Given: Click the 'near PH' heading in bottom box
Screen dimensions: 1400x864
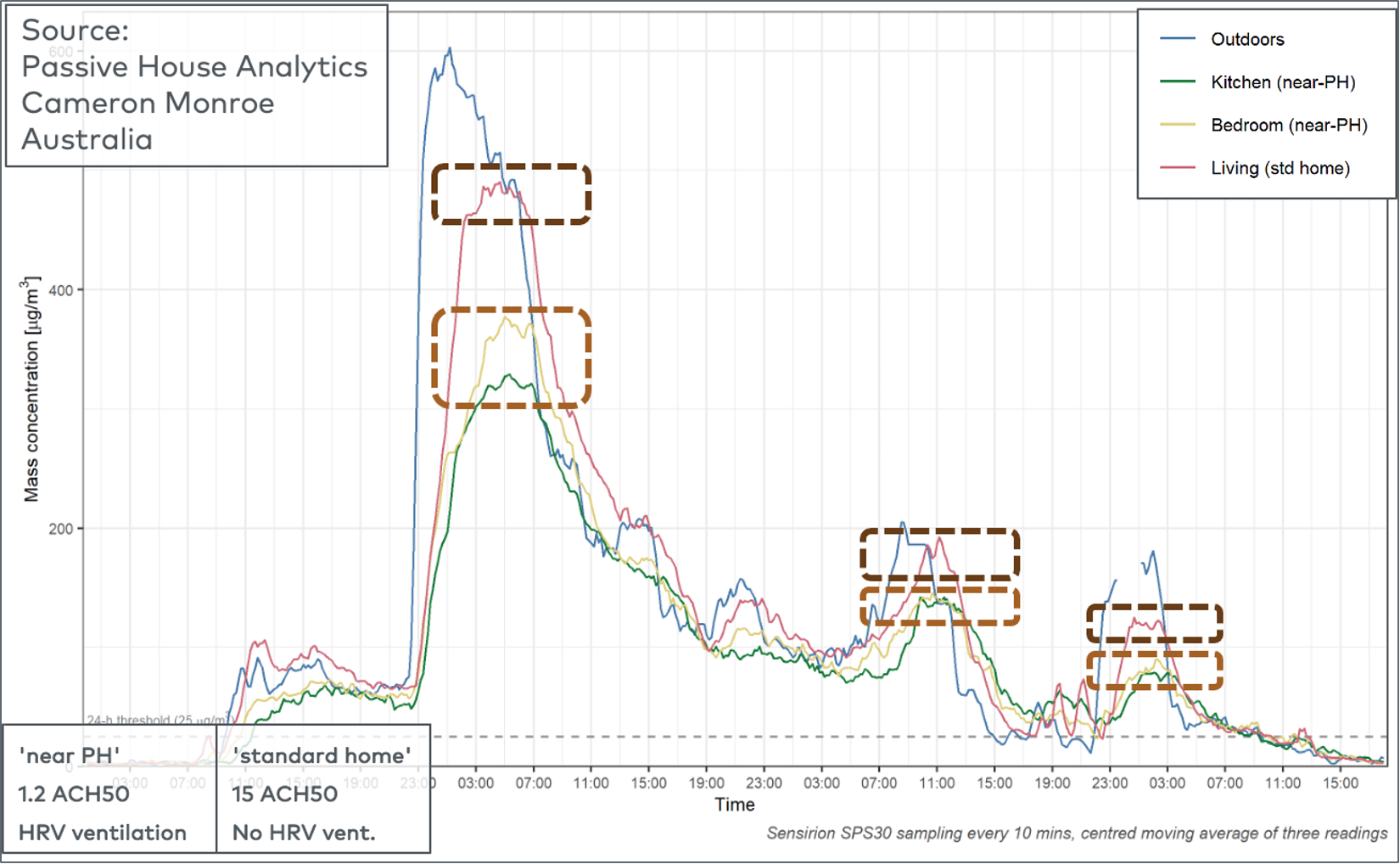Looking at the screenshot, I should coord(69,755).
